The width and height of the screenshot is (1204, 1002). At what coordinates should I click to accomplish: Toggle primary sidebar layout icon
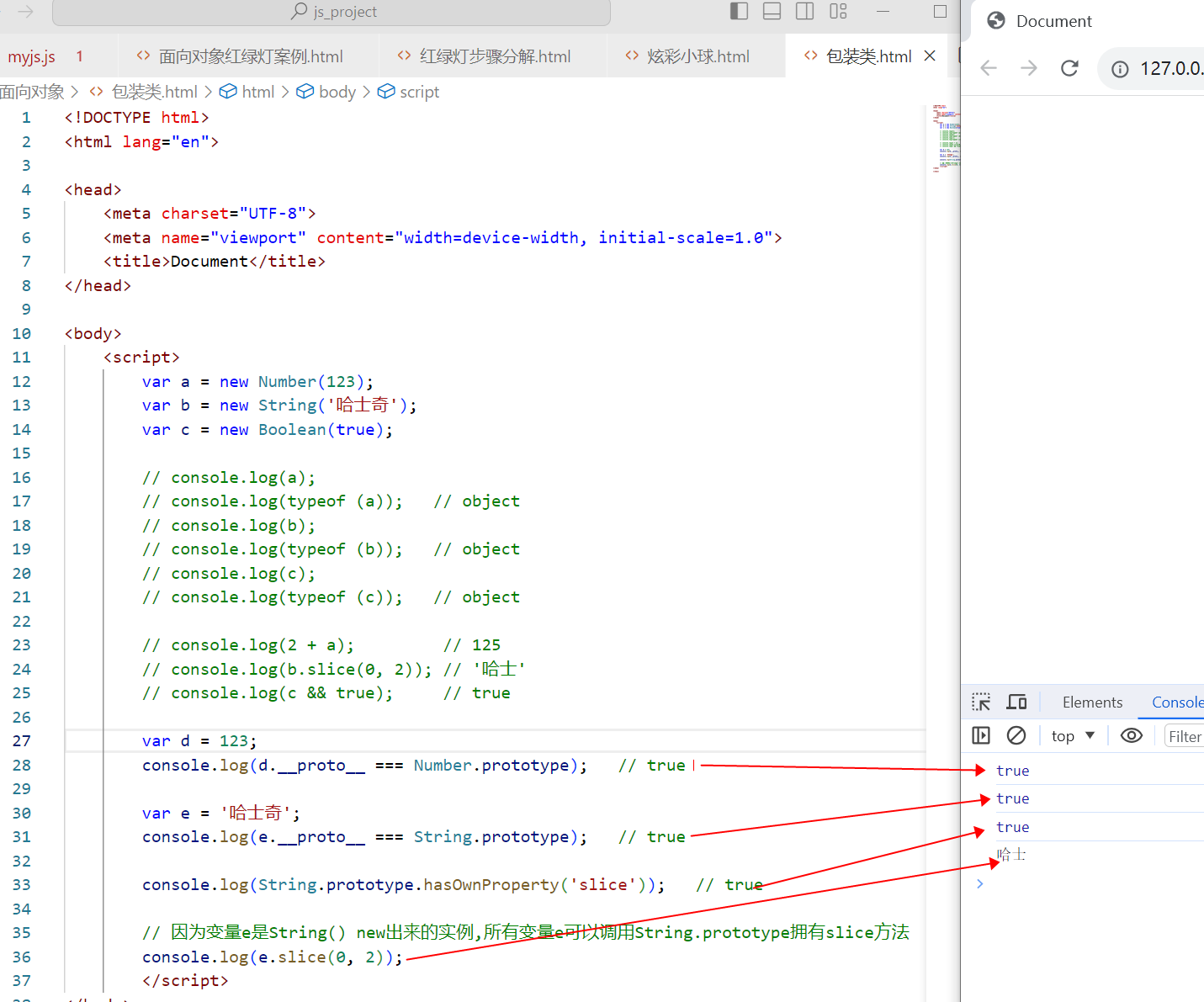(x=739, y=11)
